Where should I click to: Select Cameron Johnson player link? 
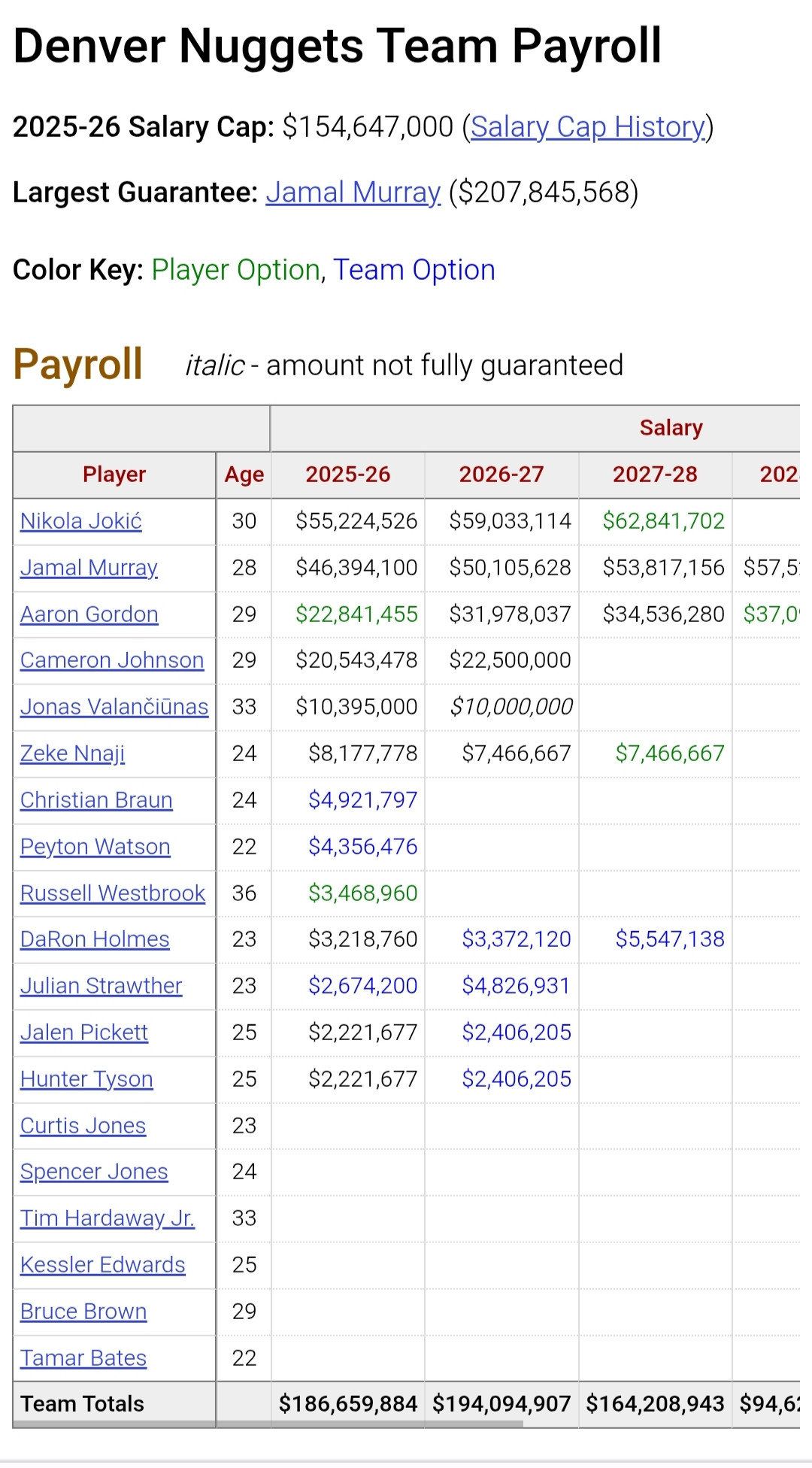pos(112,660)
